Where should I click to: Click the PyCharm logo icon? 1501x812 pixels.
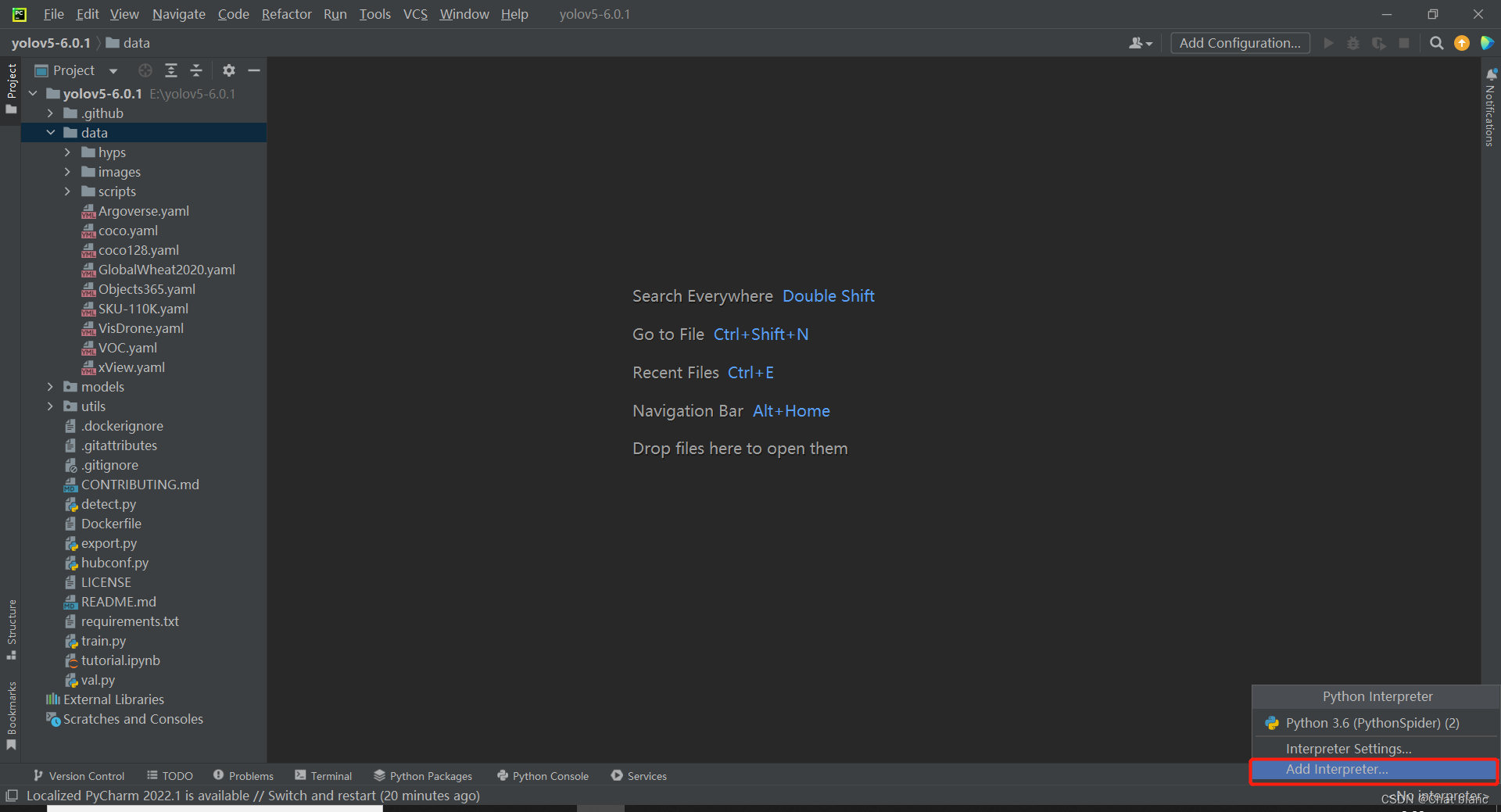[19, 14]
